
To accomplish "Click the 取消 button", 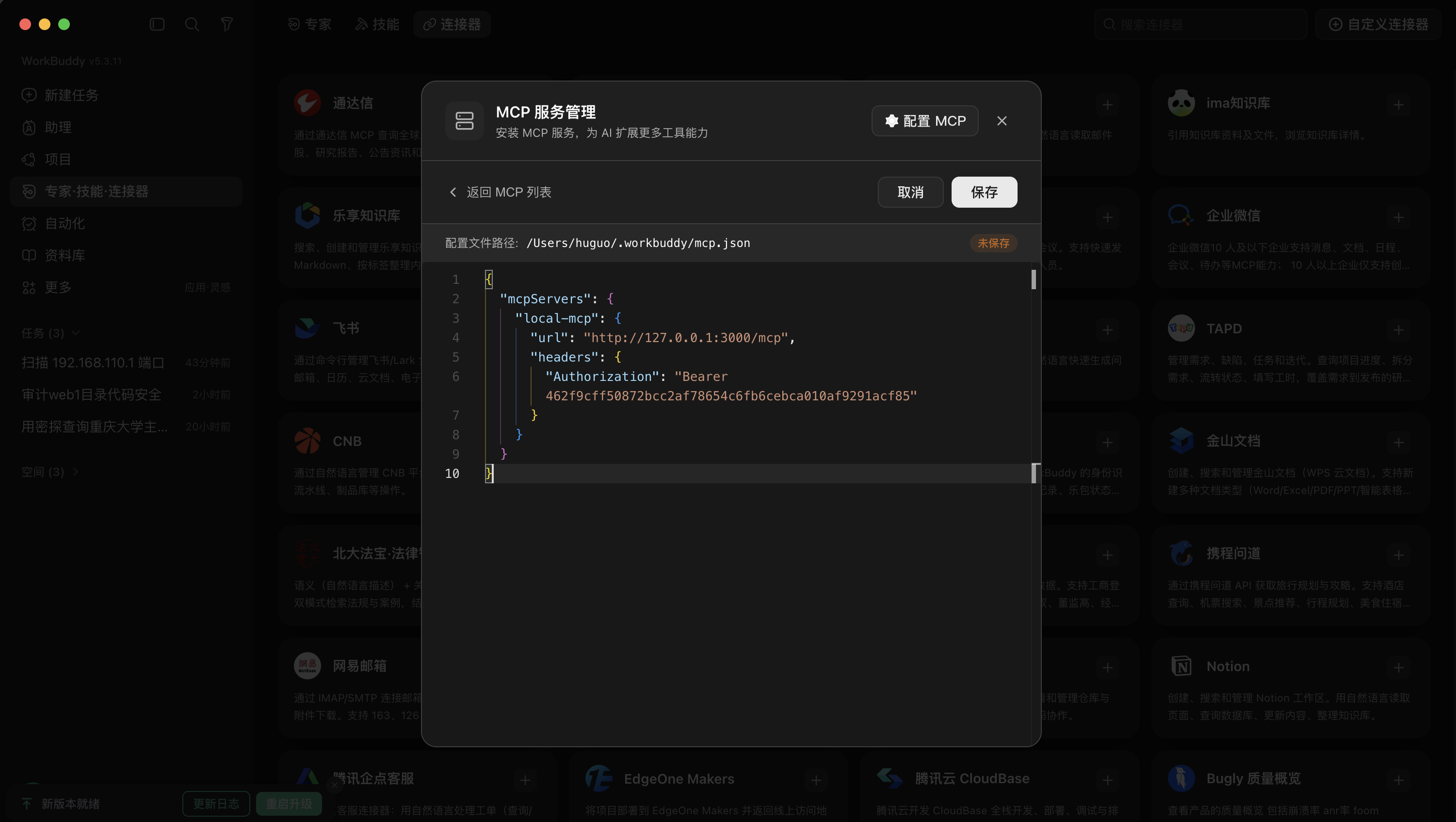I will coord(910,192).
